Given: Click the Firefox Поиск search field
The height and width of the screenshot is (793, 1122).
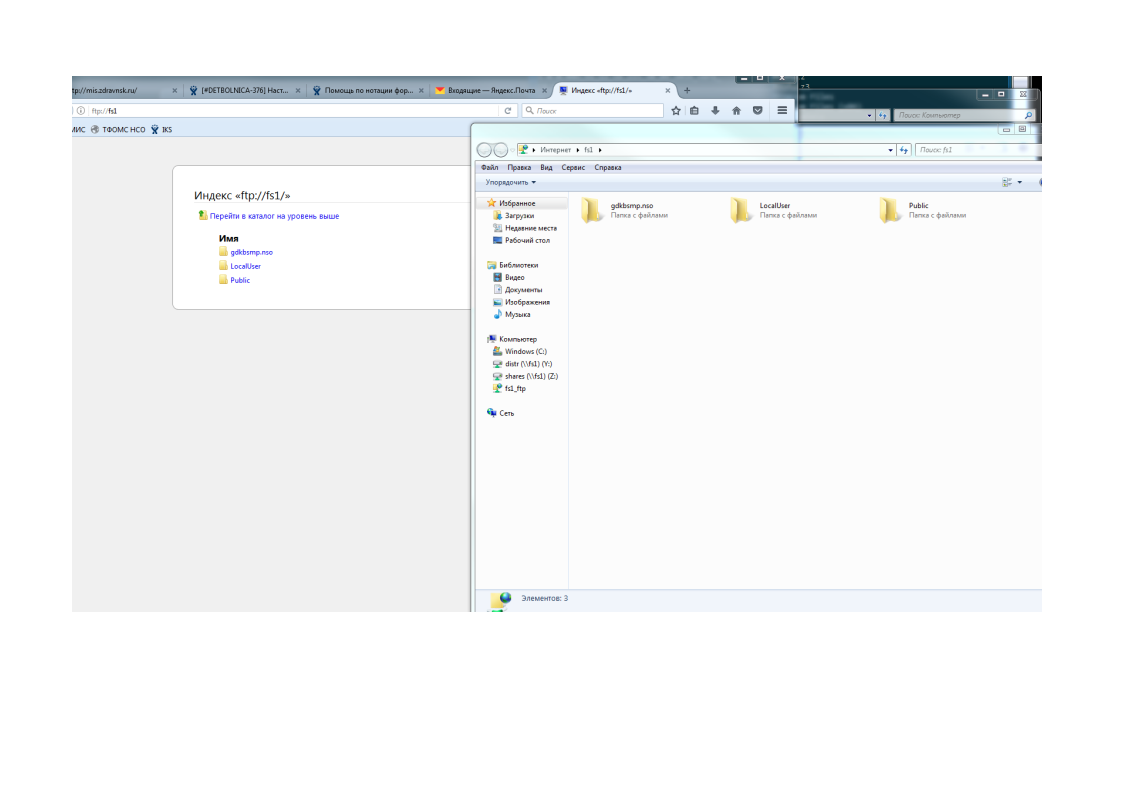Looking at the screenshot, I should pyautogui.click(x=597, y=111).
